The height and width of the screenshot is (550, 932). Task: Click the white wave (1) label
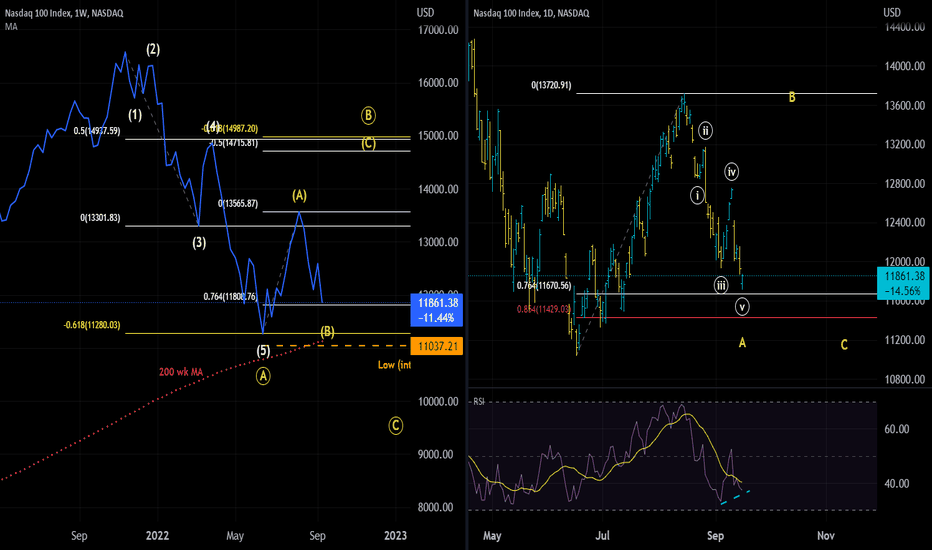(135, 115)
